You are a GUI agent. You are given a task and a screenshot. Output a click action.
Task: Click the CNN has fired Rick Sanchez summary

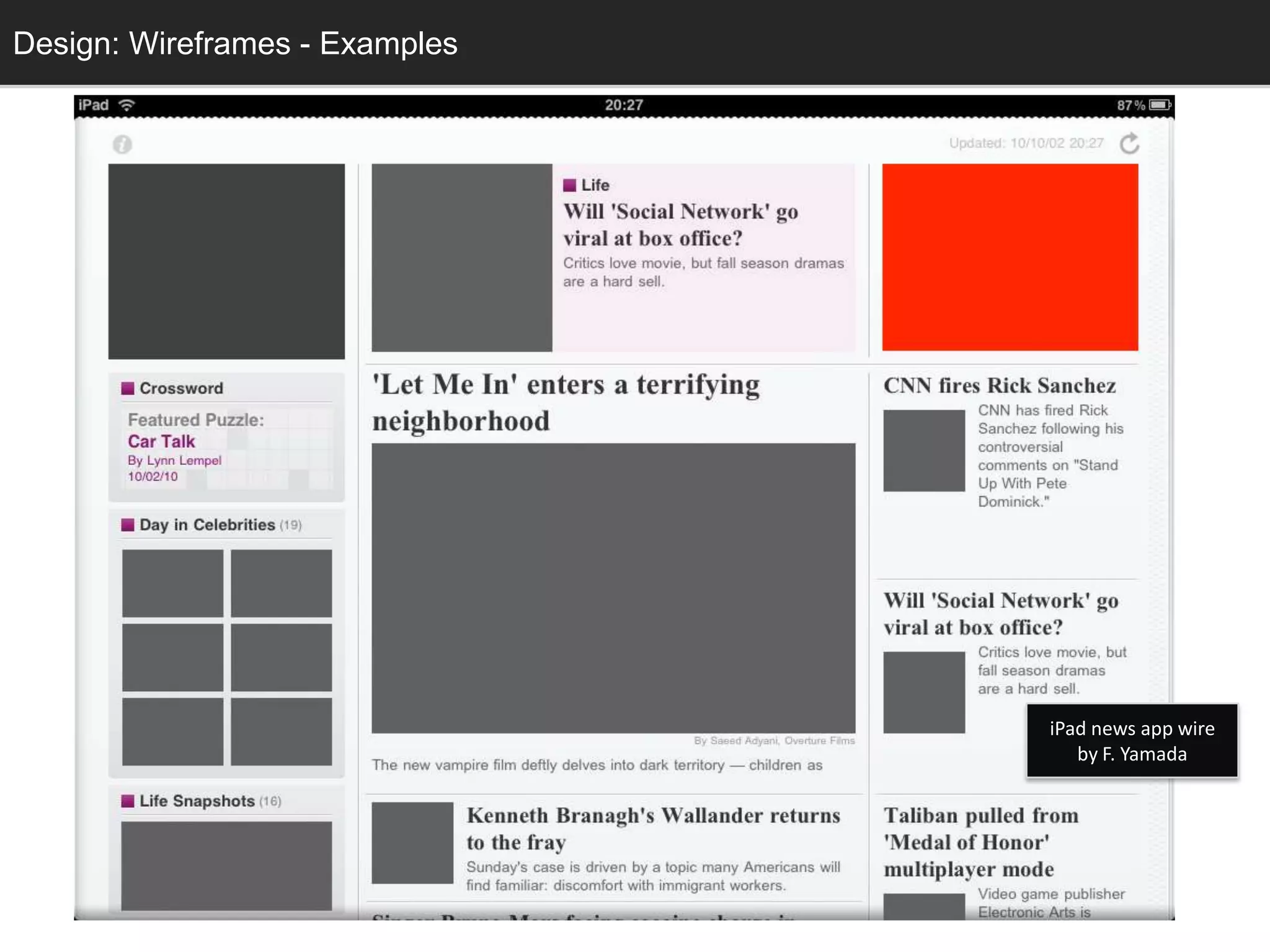coord(1051,456)
